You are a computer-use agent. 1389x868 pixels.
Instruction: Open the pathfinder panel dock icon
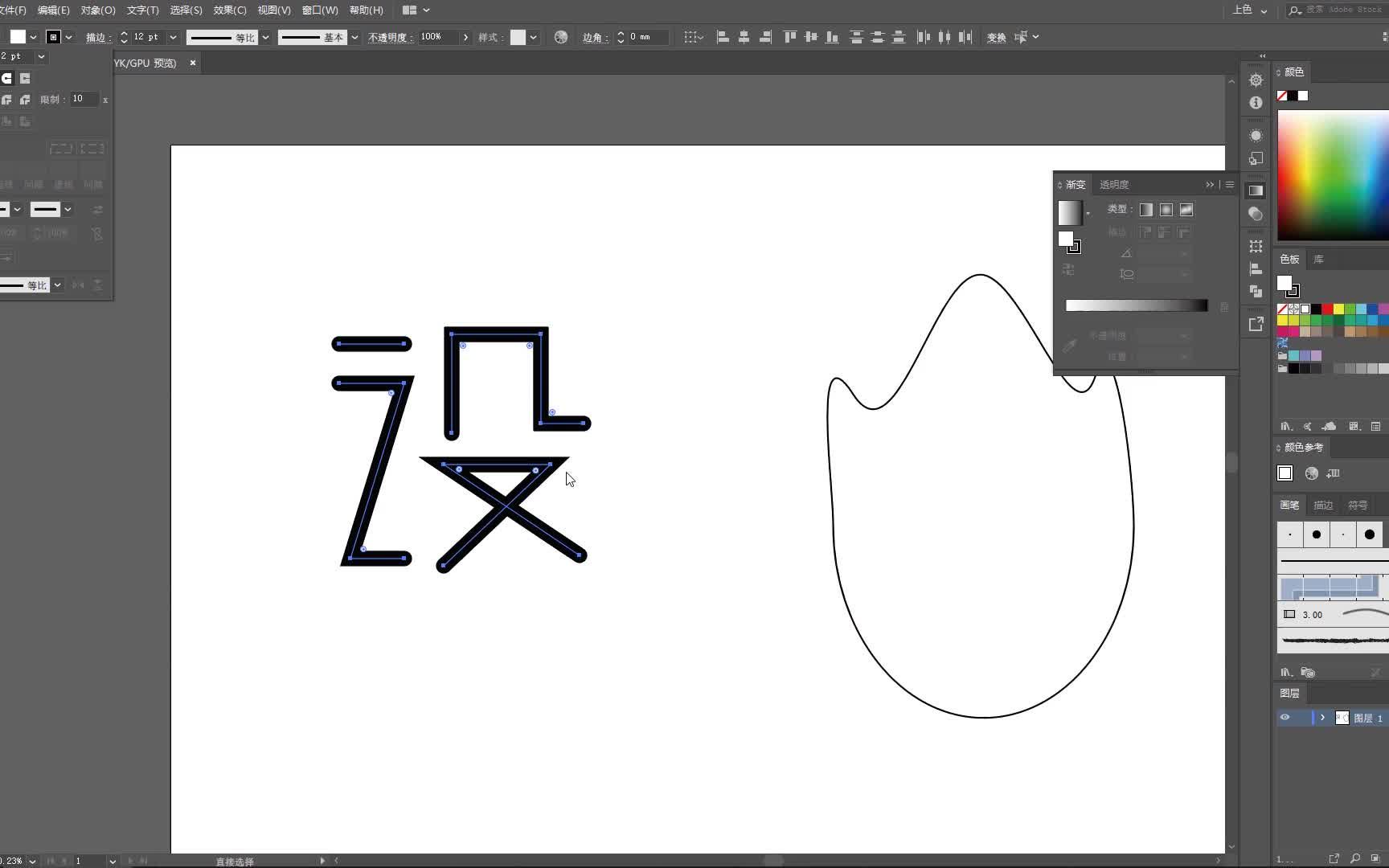pyautogui.click(x=1256, y=291)
